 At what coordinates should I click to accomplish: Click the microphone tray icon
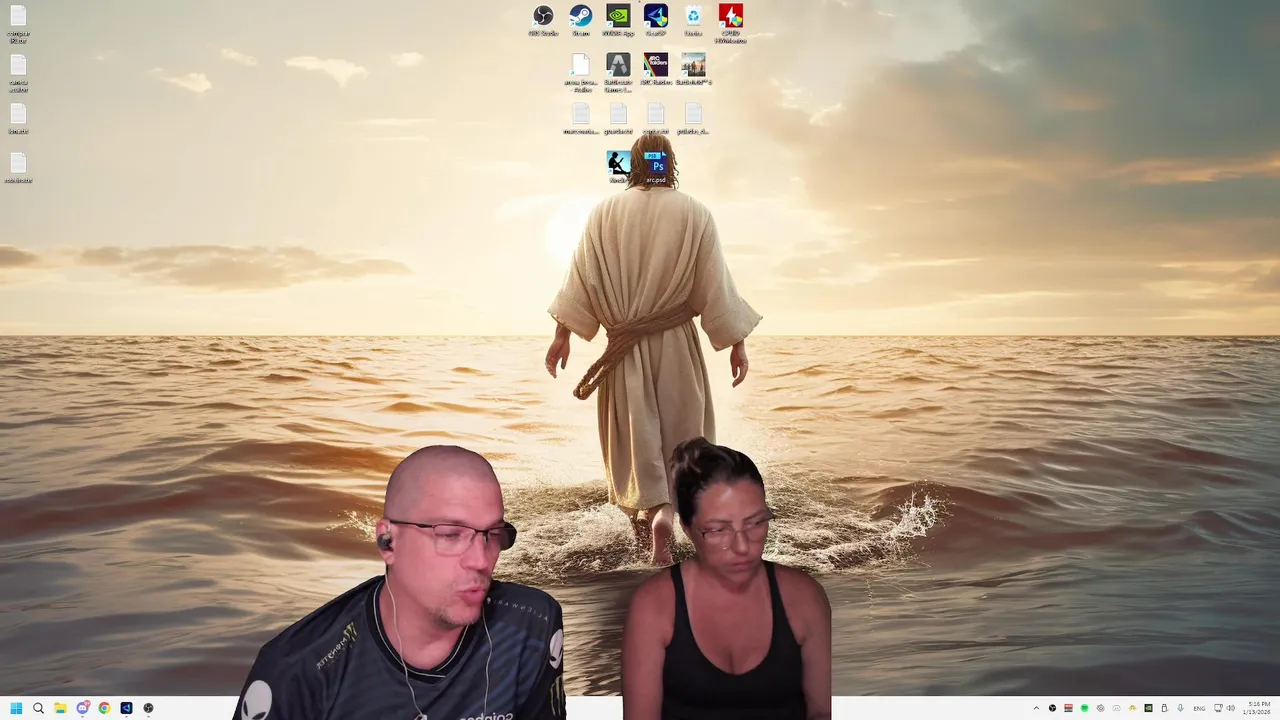(1180, 708)
